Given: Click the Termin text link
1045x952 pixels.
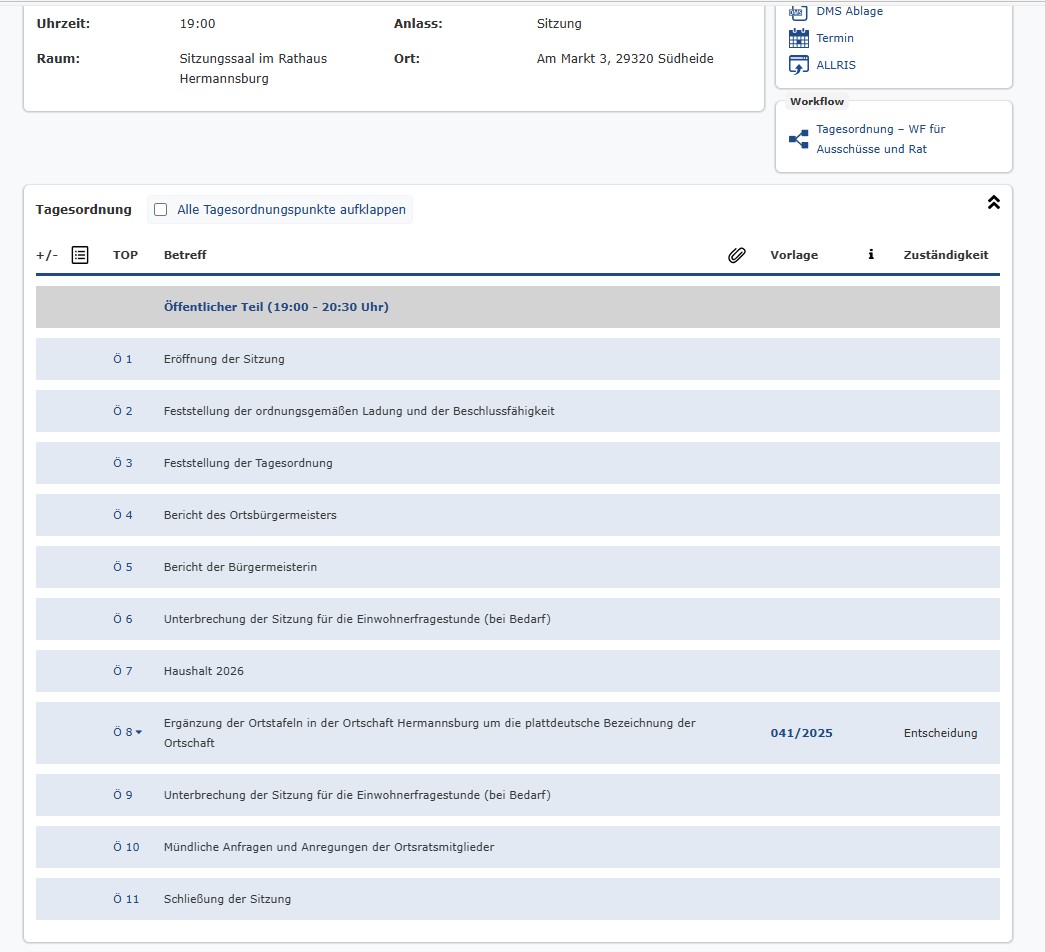Looking at the screenshot, I should (834, 38).
